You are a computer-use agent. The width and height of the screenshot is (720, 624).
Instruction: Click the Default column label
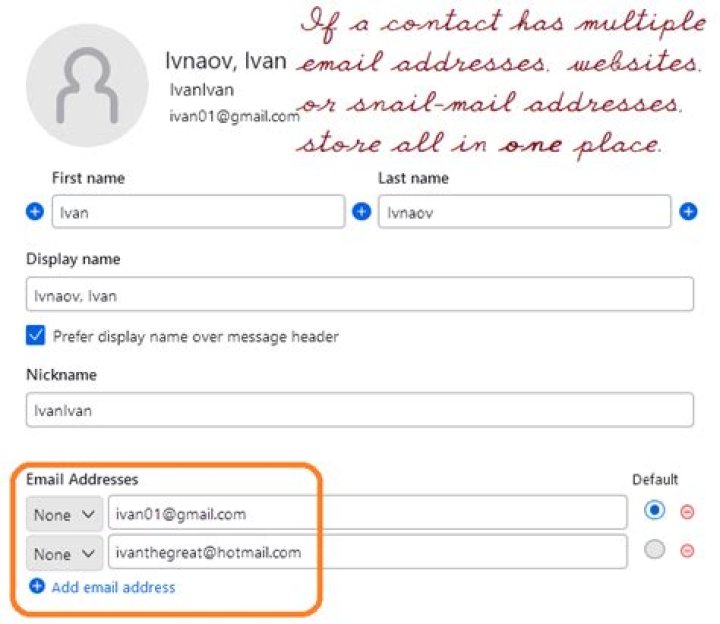point(655,479)
